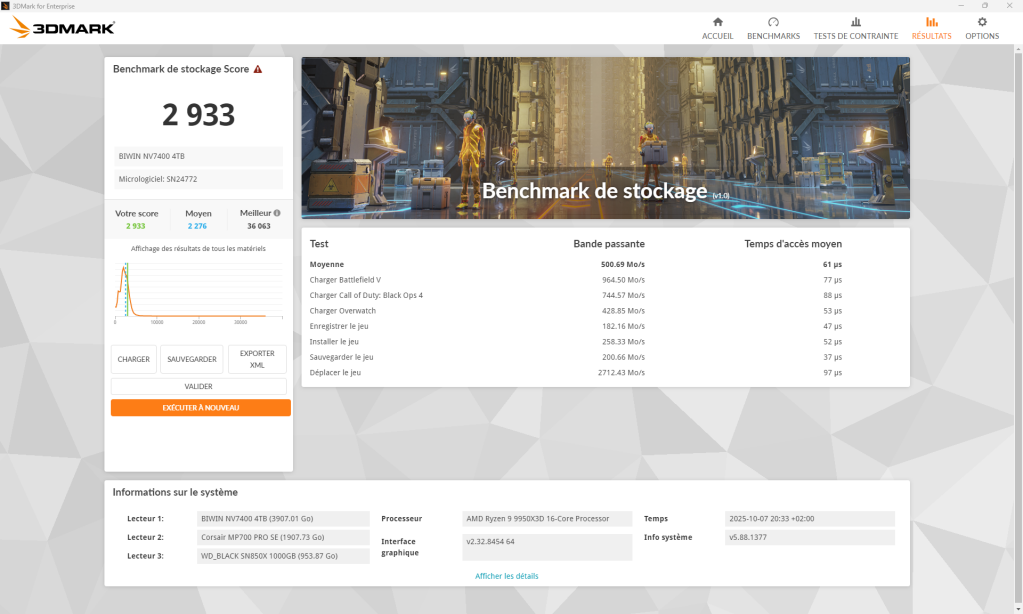Click the info icon next to Meilleur
This screenshot has width=1023, height=614.
click(x=277, y=213)
